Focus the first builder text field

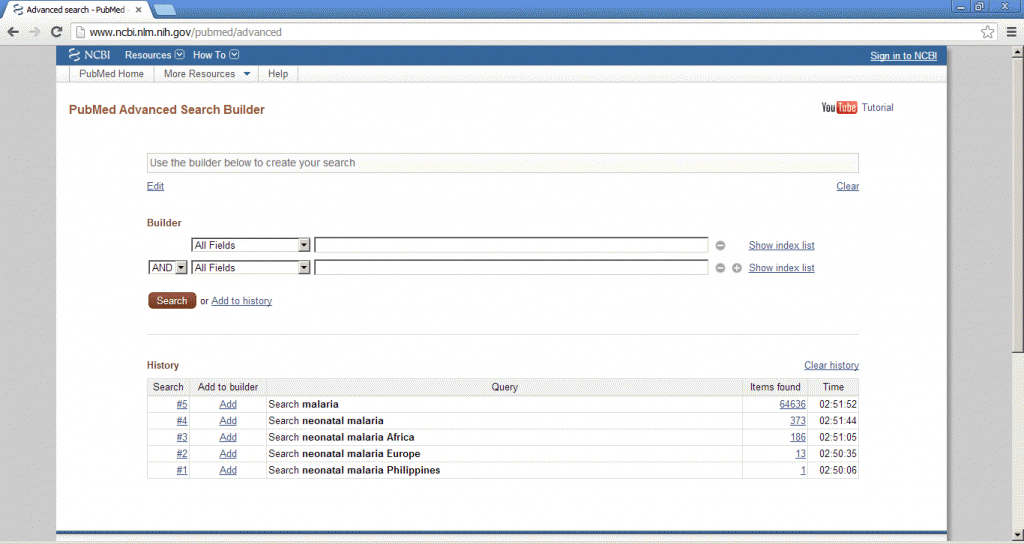click(511, 246)
